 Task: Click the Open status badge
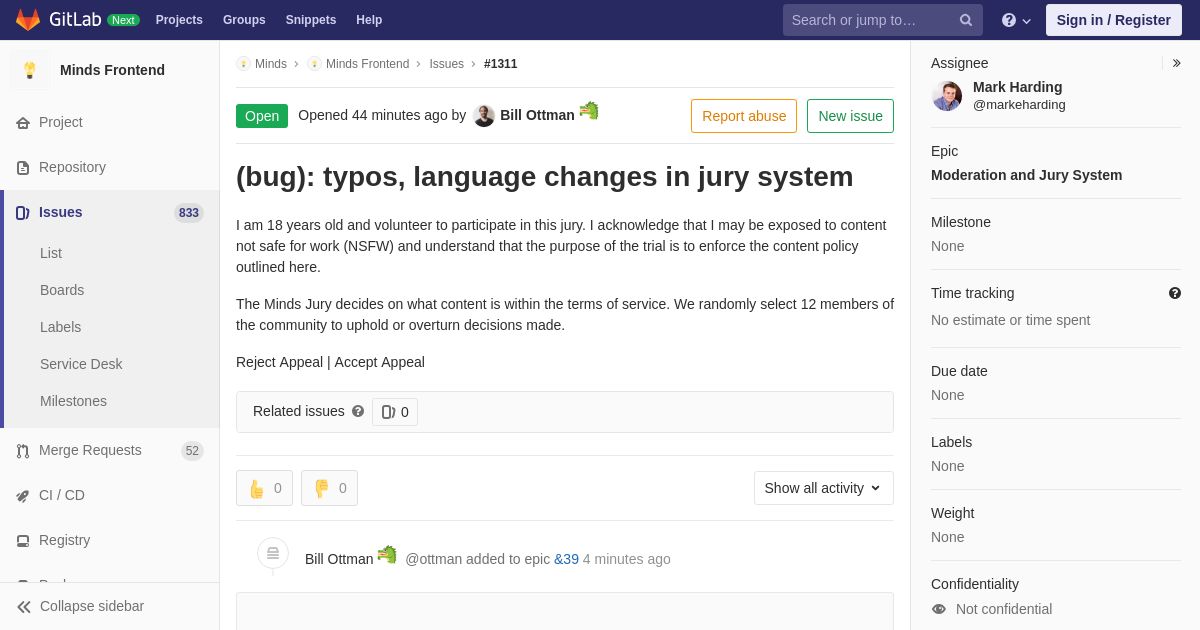click(262, 116)
